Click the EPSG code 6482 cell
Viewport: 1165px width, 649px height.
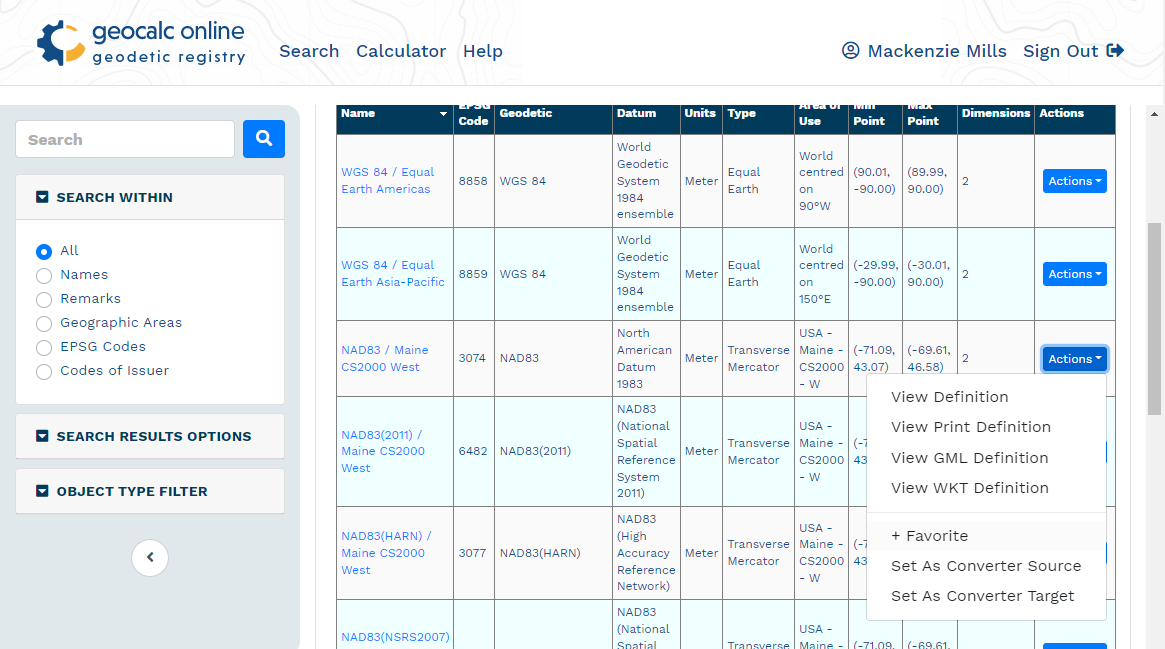tap(473, 451)
